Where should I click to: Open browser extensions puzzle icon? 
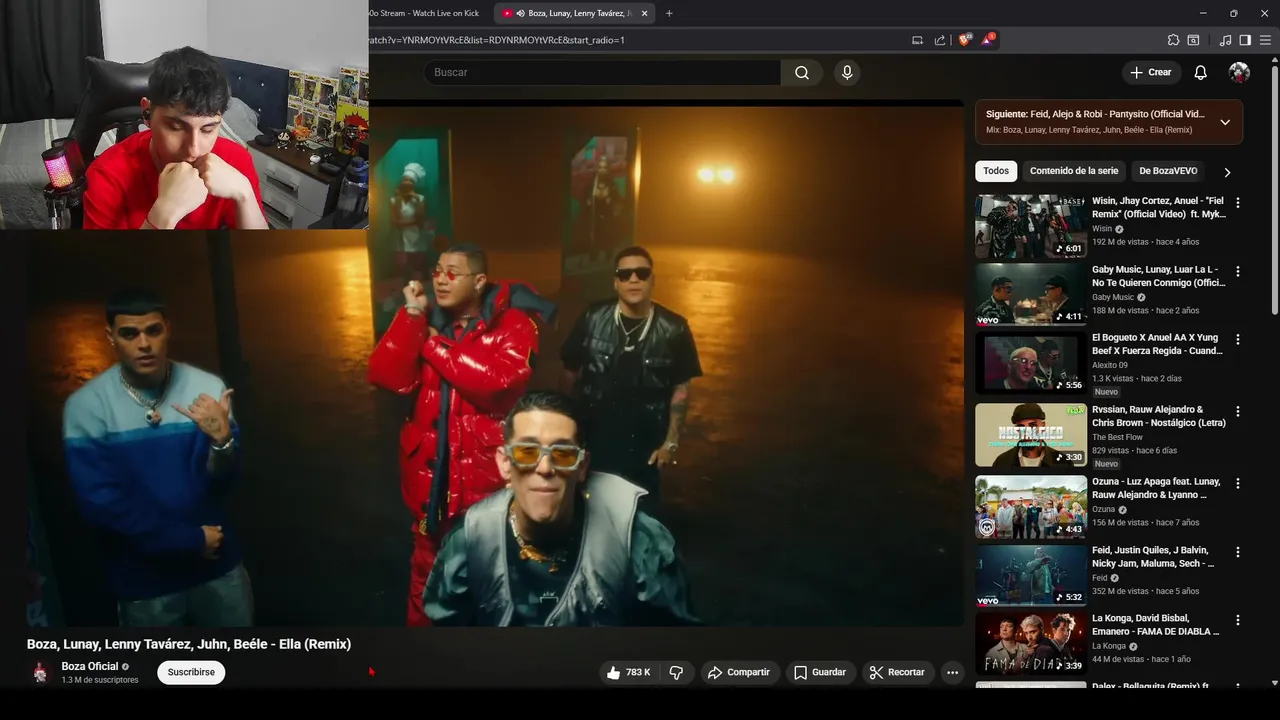click(x=1173, y=40)
